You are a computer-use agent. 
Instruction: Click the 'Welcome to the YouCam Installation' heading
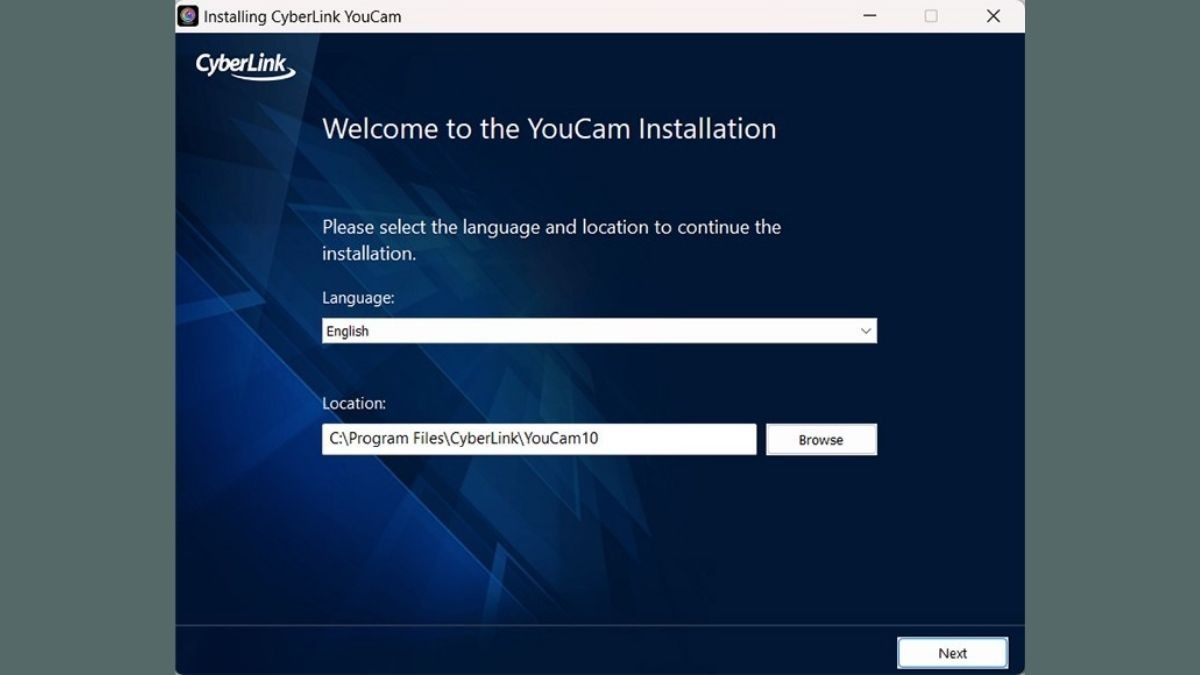[x=549, y=129]
